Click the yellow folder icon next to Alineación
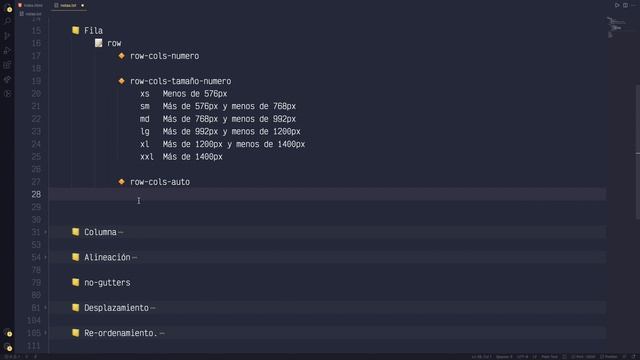 click(76, 257)
